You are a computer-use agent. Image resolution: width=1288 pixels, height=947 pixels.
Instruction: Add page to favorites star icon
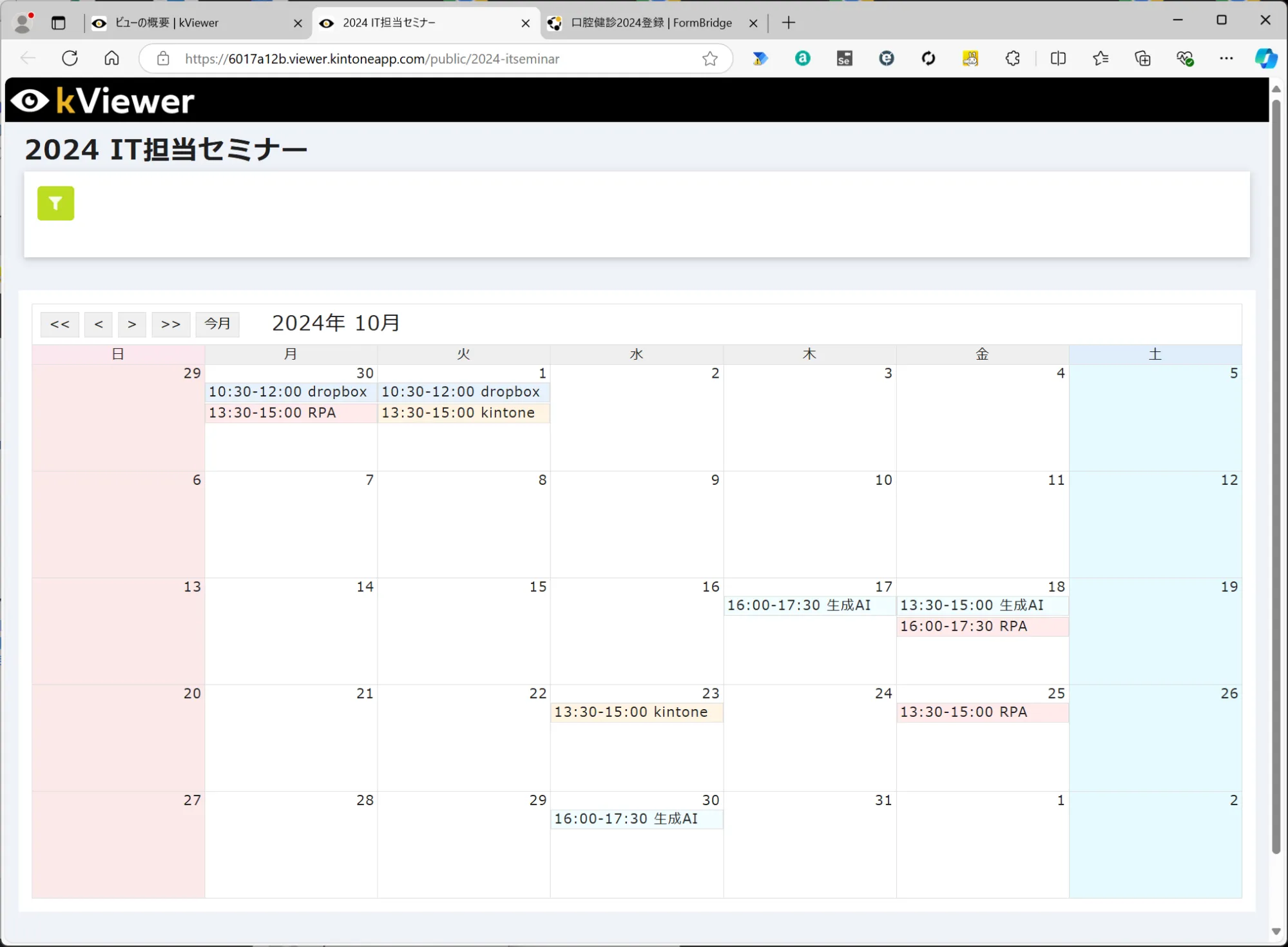(709, 59)
